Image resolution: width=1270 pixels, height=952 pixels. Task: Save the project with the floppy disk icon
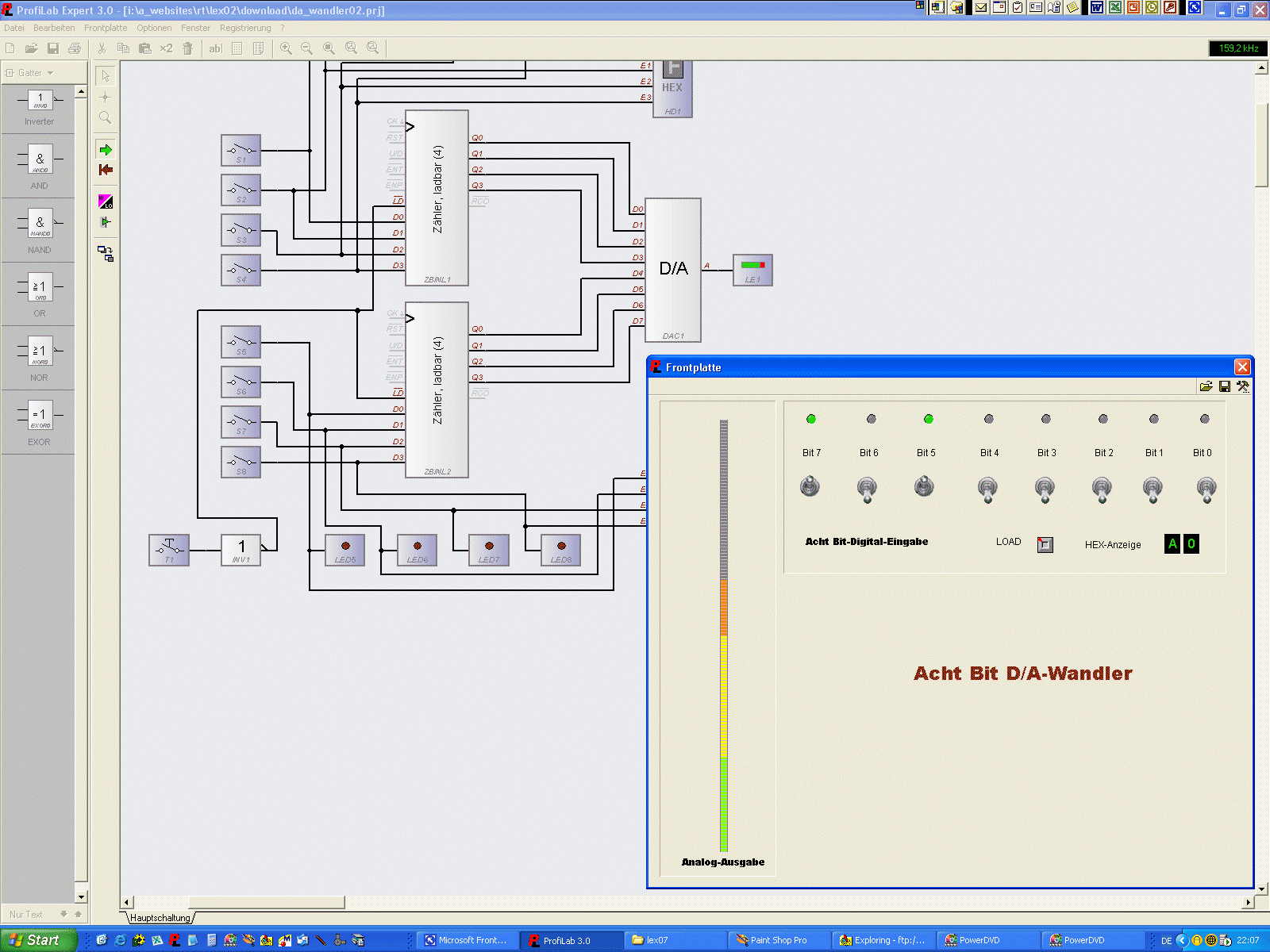pos(53,48)
